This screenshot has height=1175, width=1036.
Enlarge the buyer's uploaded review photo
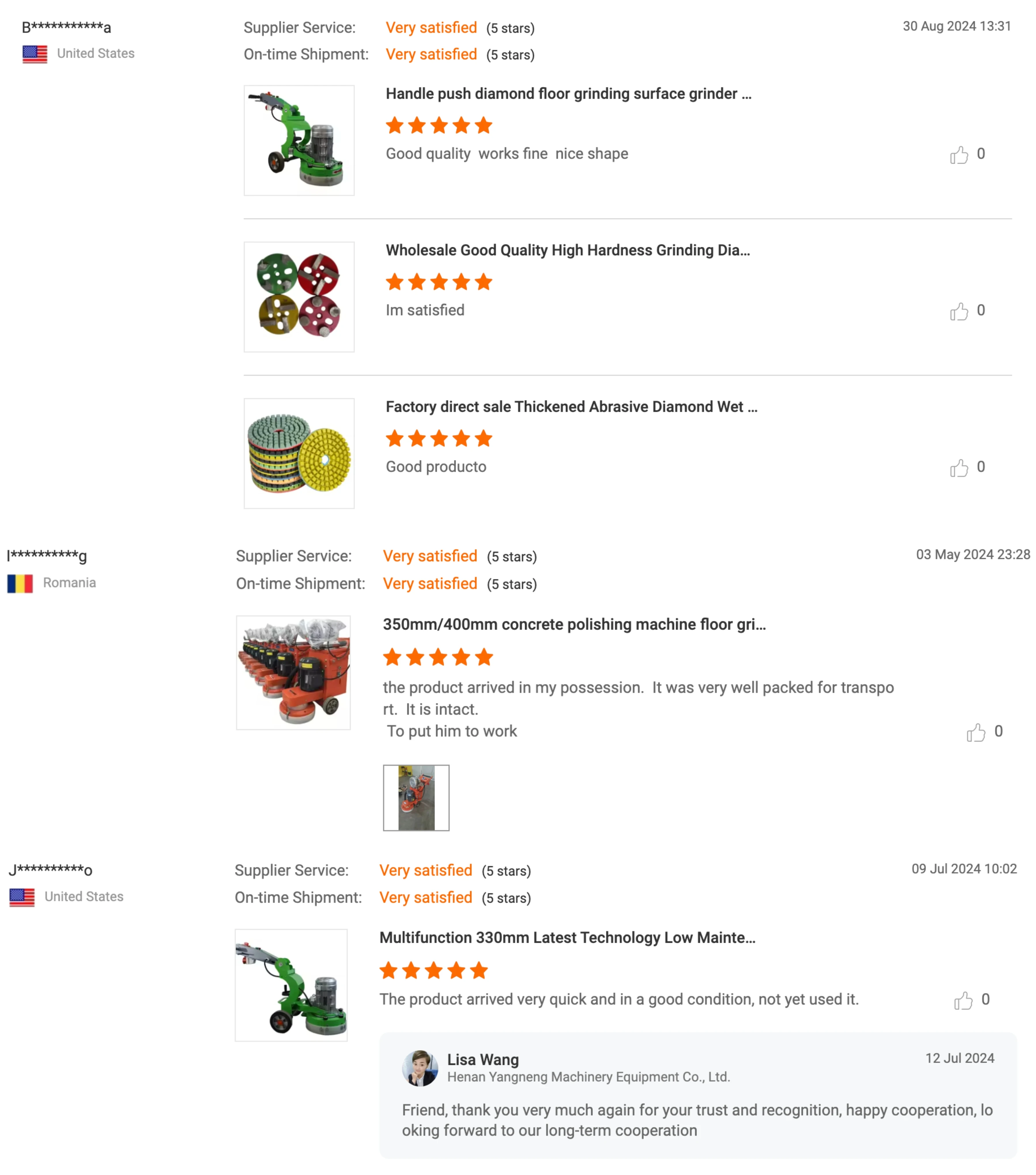click(x=416, y=798)
